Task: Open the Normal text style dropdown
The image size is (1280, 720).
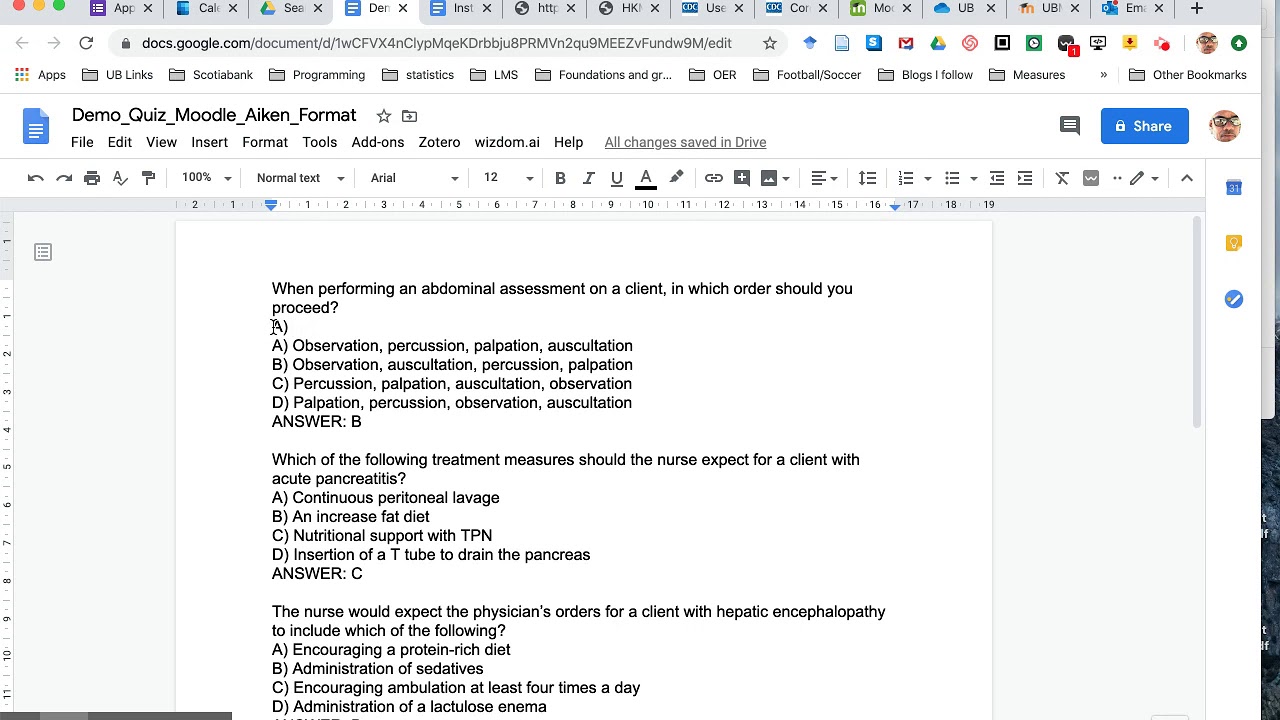Action: [x=300, y=178]
